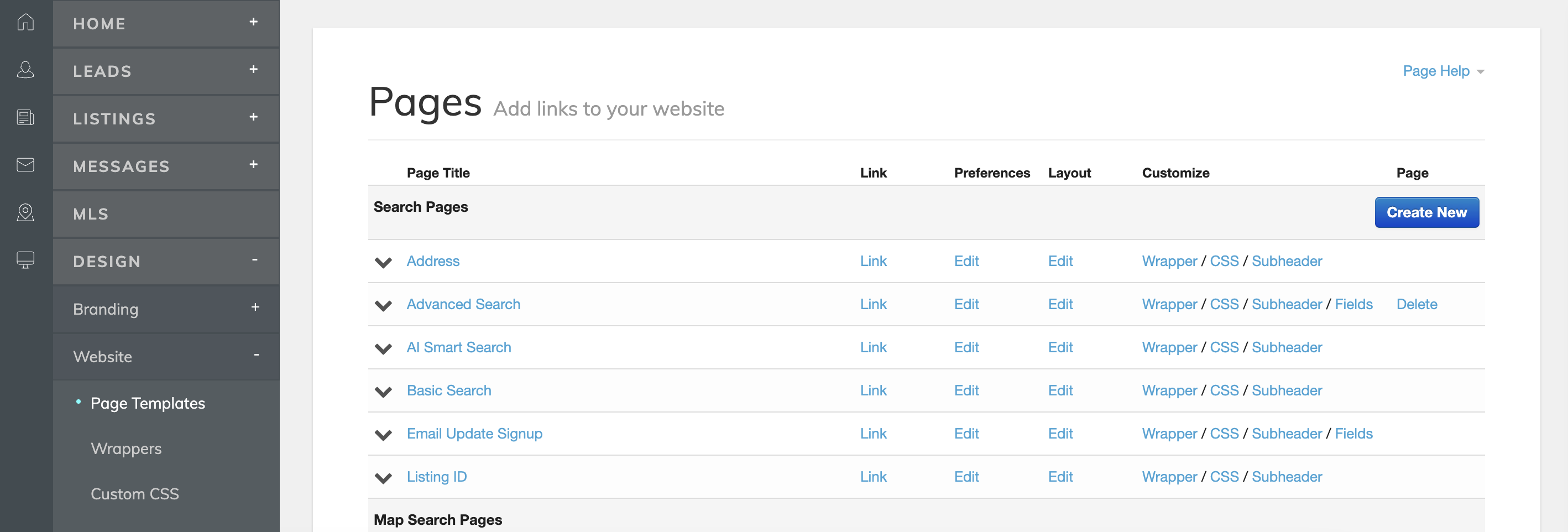Expand the Branding submenu
Image resolution: width=1568 pixels, height=532 pixels.
(x=255, y=308)
